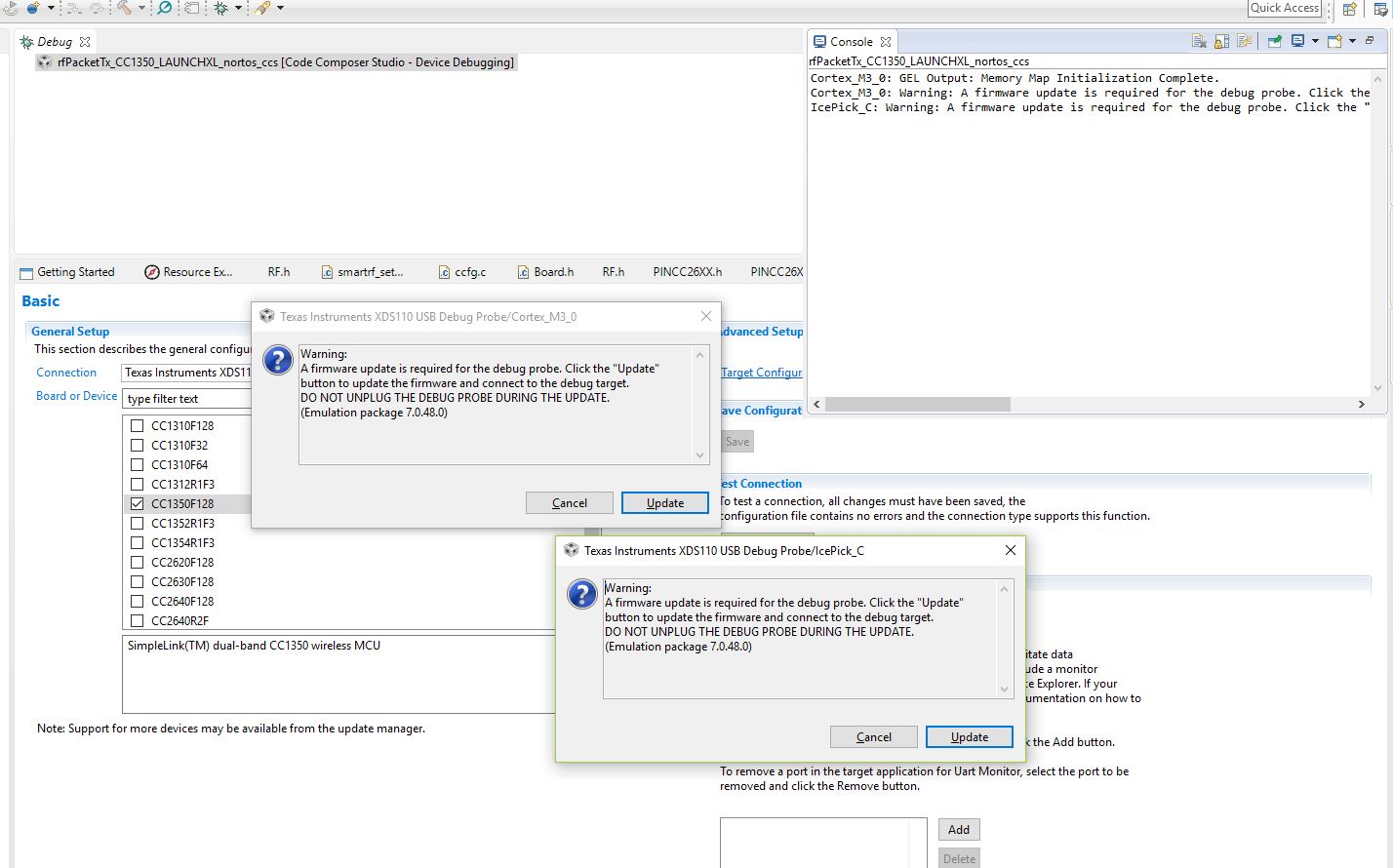Check the CC1312R1F3 device checkbox
1393x868 pixels.
click(137, 484)
